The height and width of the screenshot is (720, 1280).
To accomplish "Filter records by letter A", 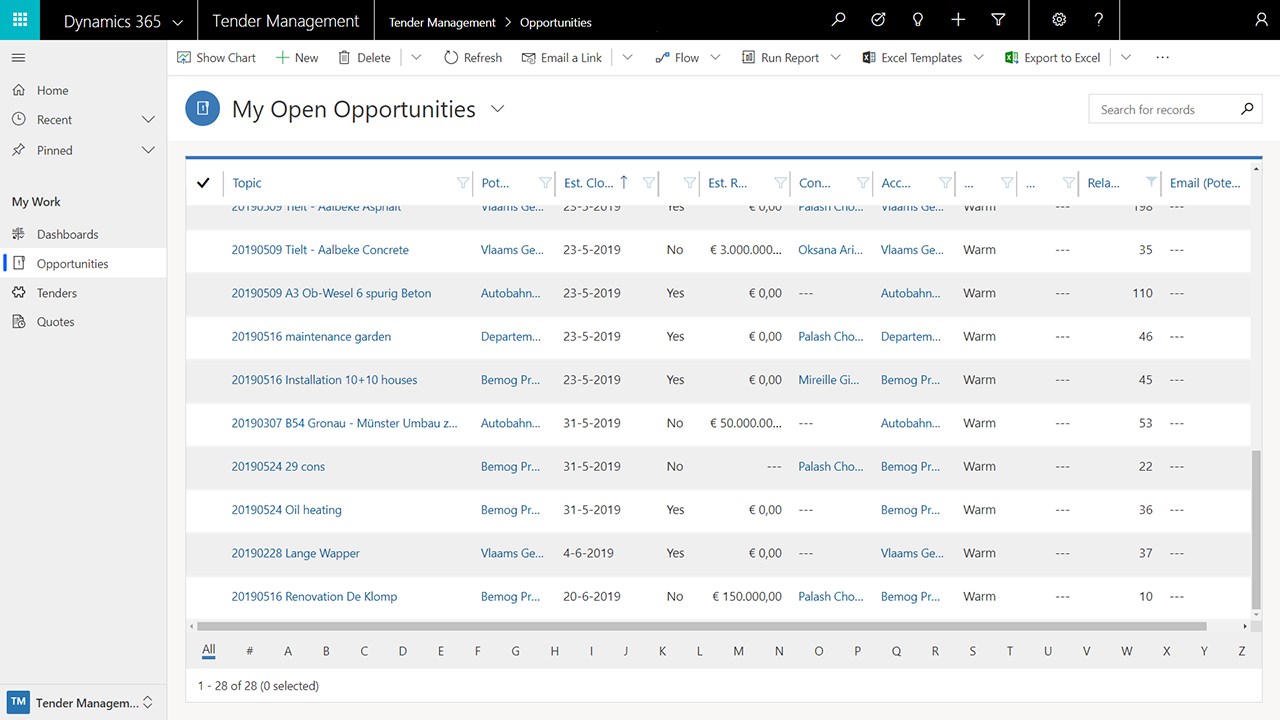I will (x=288, y=651).
